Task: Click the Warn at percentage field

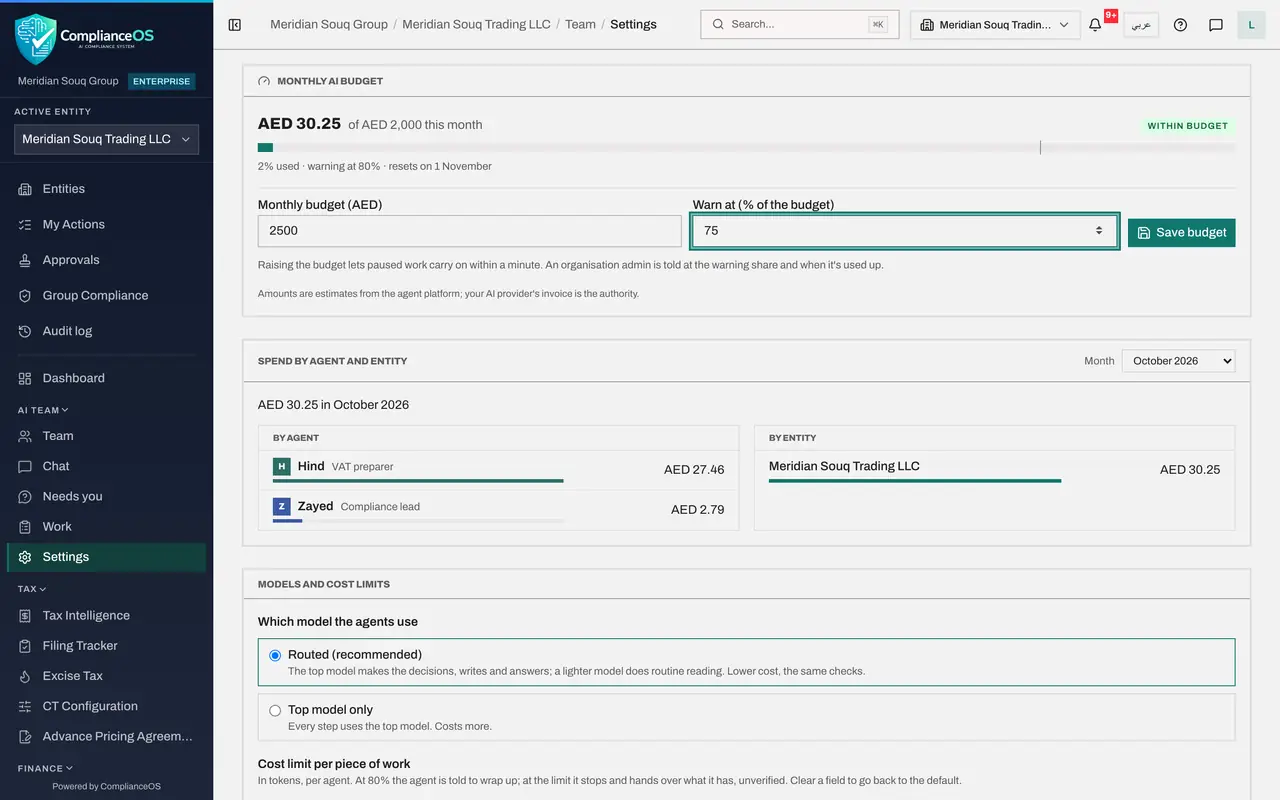Action: pyautogui.click(x=904, y=231)
